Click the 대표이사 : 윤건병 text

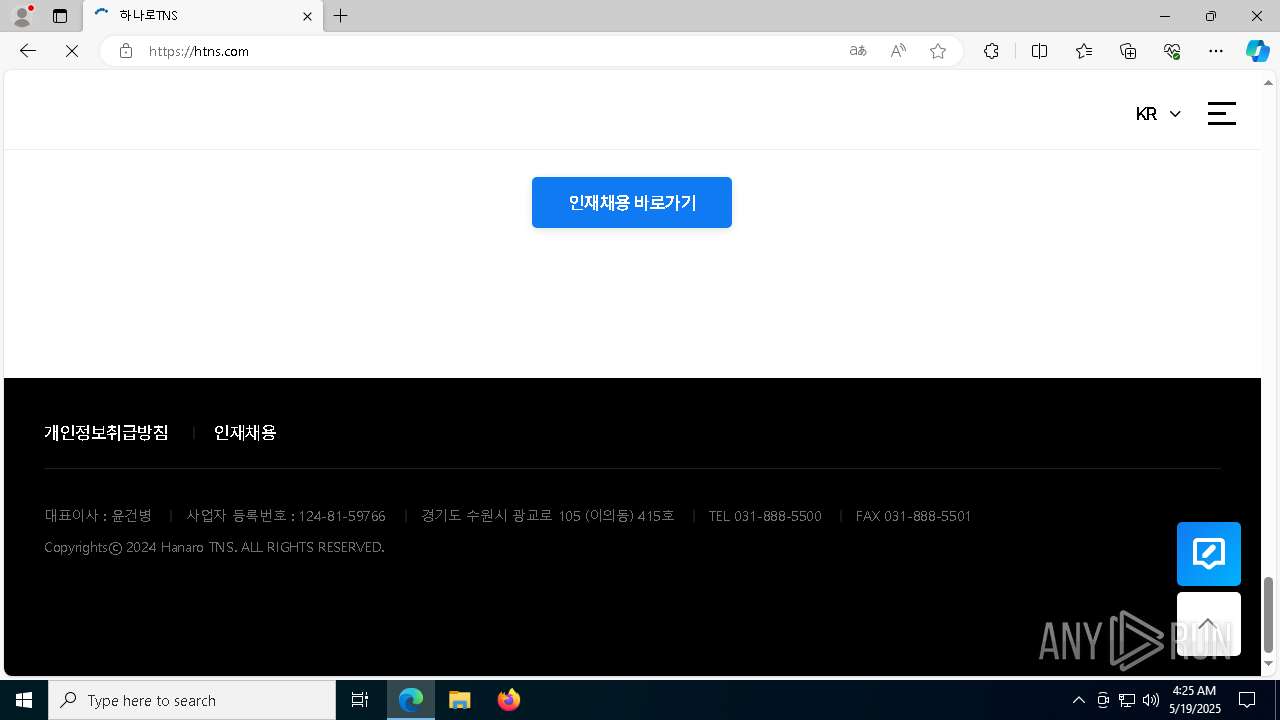point(98,516)
